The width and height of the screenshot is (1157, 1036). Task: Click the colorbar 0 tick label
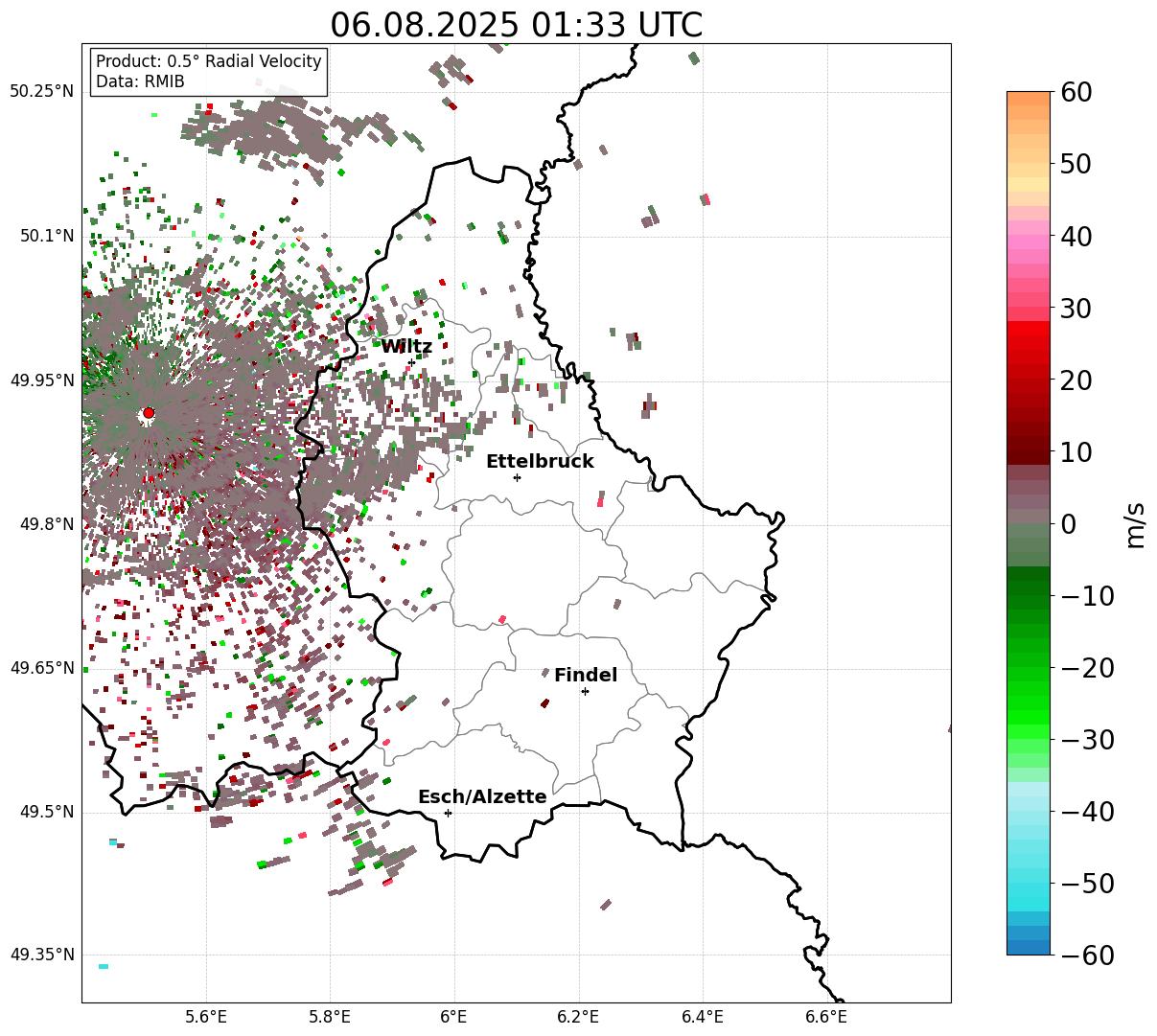click(1068, 523)
